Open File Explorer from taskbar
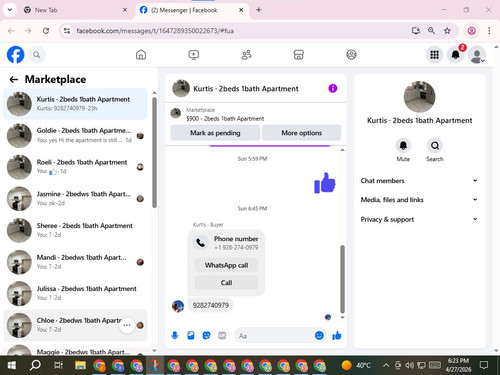The height and width of the screenshot is (375, 500). point(80,366)
